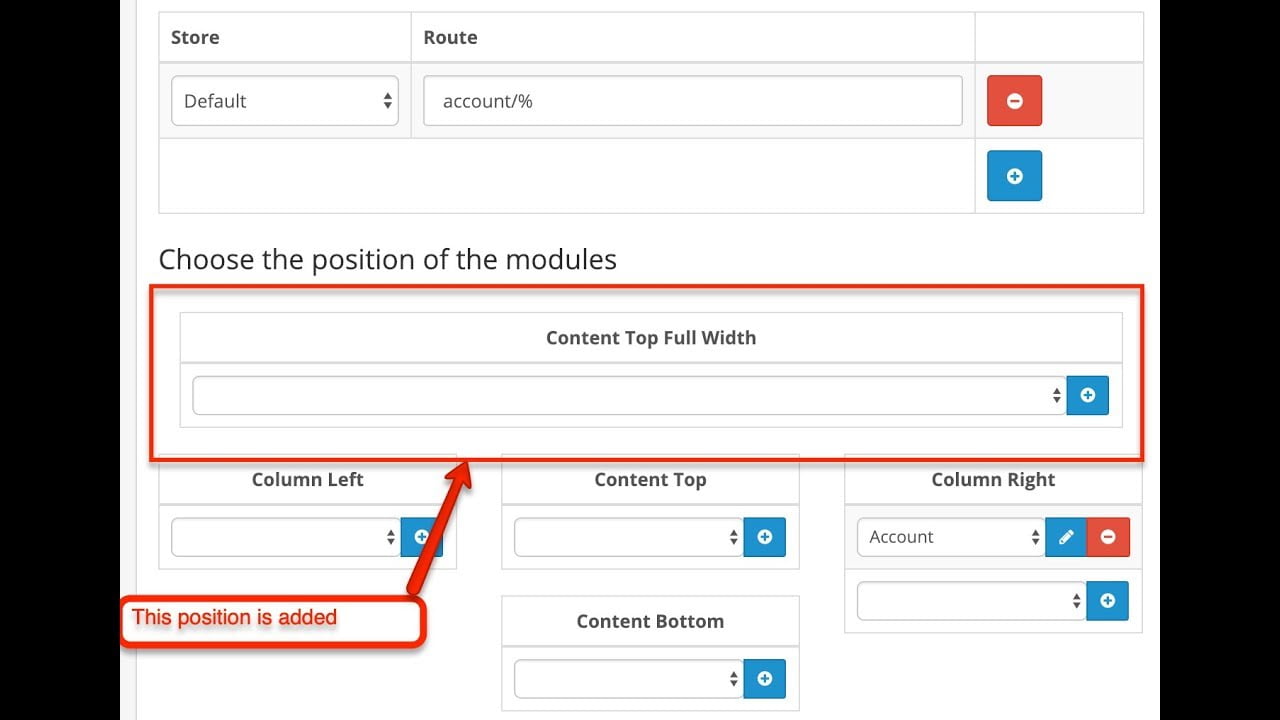Open Content Top's module dropdown
Image resolution: width=1280 pixels, height=720 pixels.
(x=625, y=537)
